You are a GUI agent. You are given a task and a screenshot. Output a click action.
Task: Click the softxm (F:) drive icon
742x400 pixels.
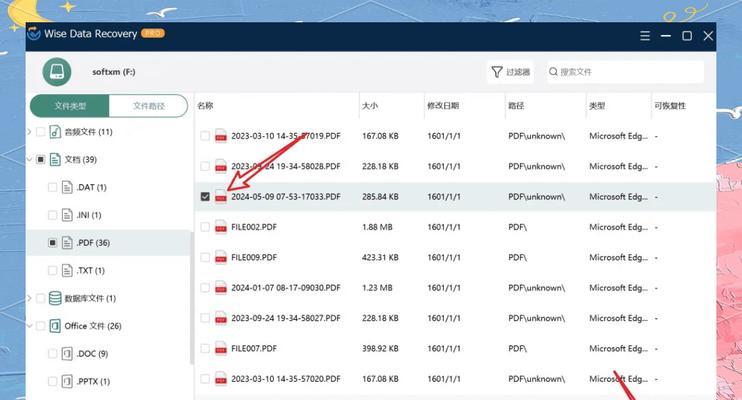point(57,72)
